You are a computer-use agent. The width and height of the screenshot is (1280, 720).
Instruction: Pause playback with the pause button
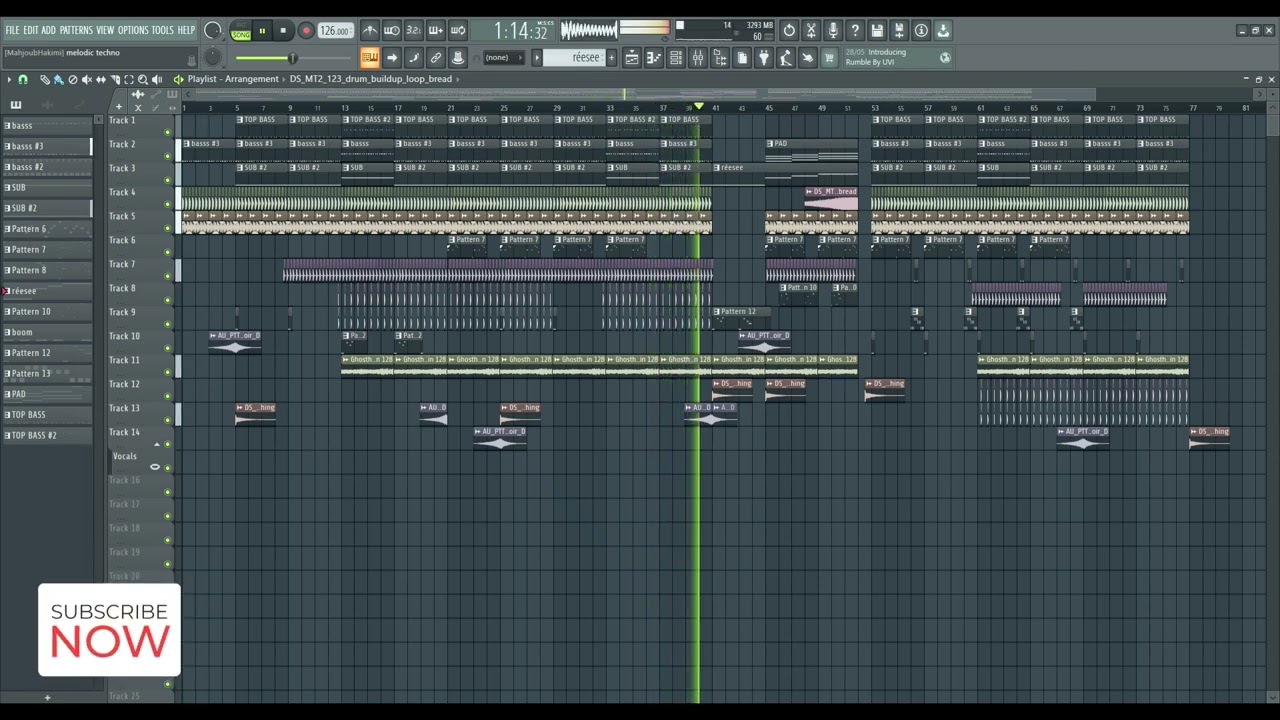tap(262, 31)
